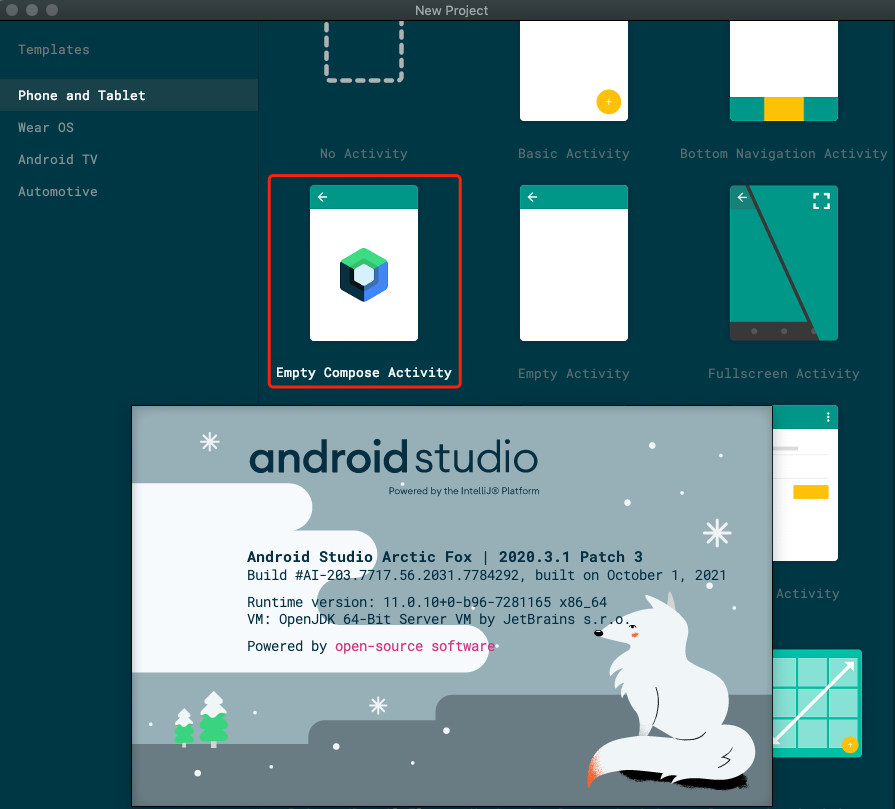Select the No Activity dashed template thumbnail
This screenshot has width=895, height=809.
tap(364, 52)
